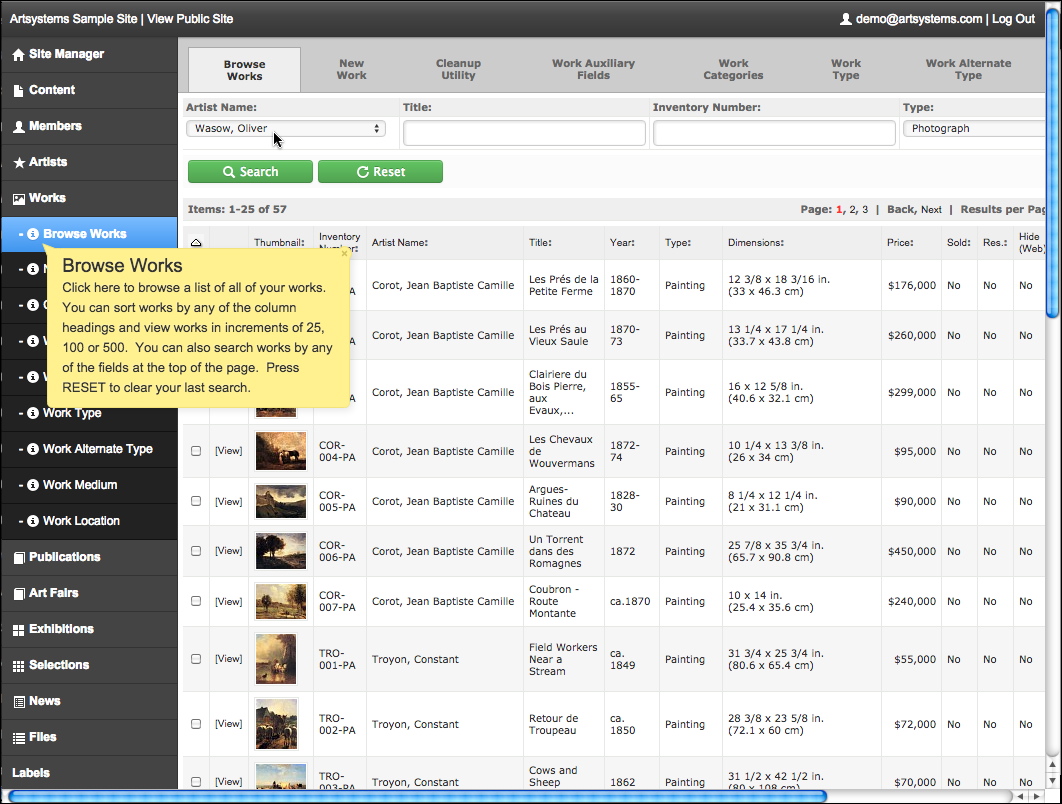Go to results page 2

853,209
